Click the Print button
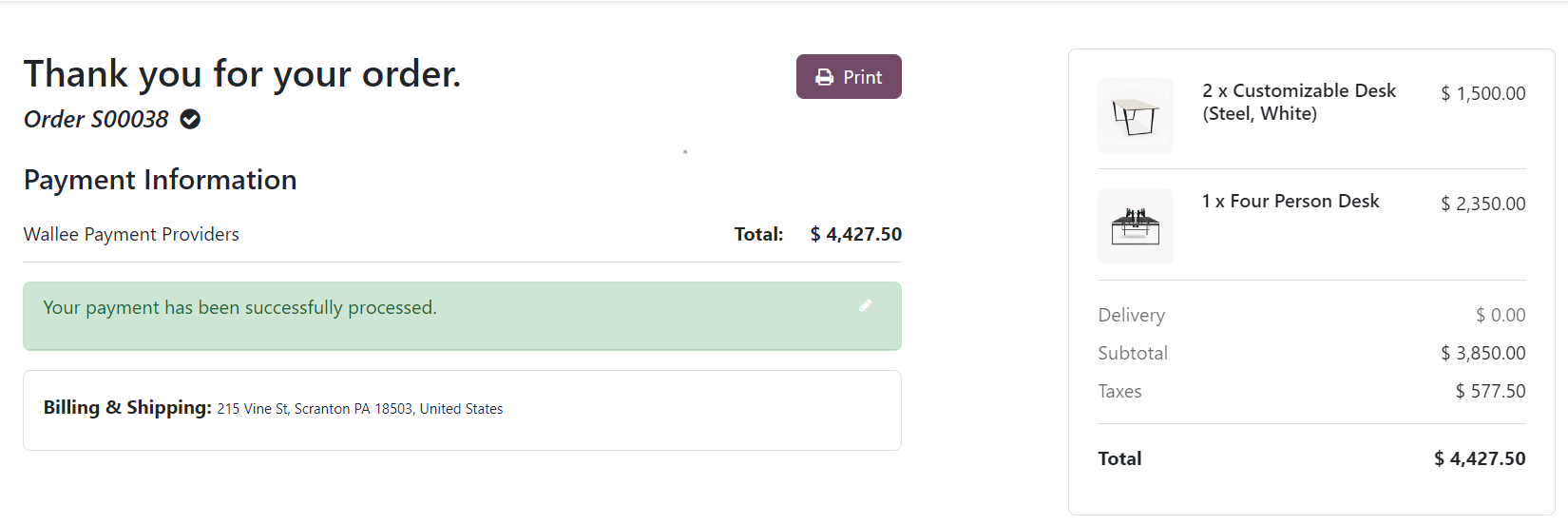This screenshot has height=525, width=1568. 849,77
